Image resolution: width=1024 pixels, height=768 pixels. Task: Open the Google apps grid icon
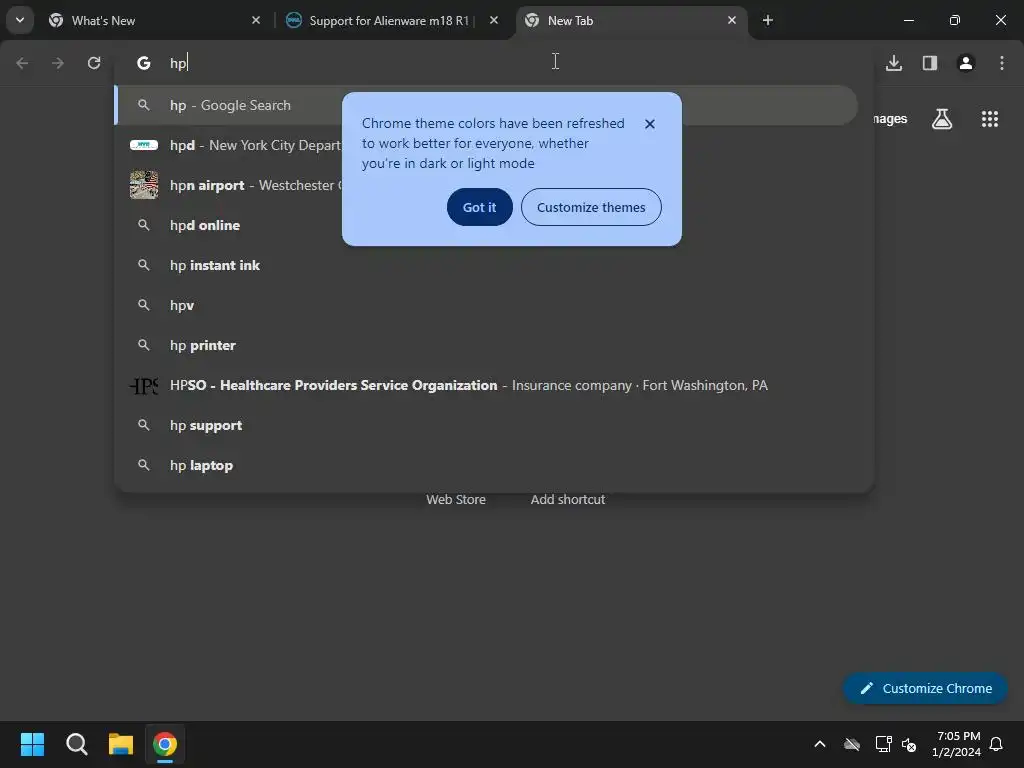(x=990, y=119)
